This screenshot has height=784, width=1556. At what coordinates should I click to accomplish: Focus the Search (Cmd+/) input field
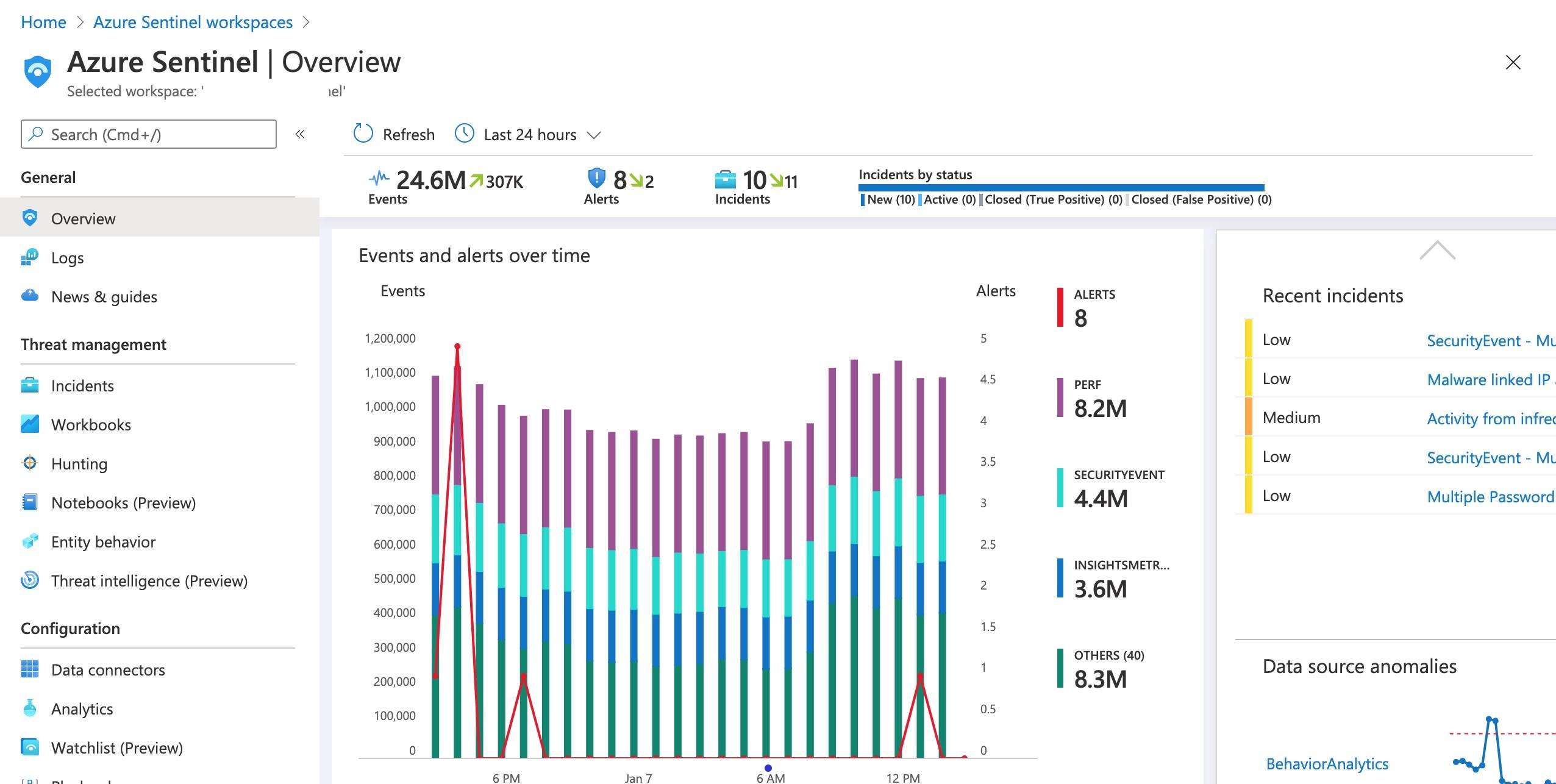(x=149, y=134)
